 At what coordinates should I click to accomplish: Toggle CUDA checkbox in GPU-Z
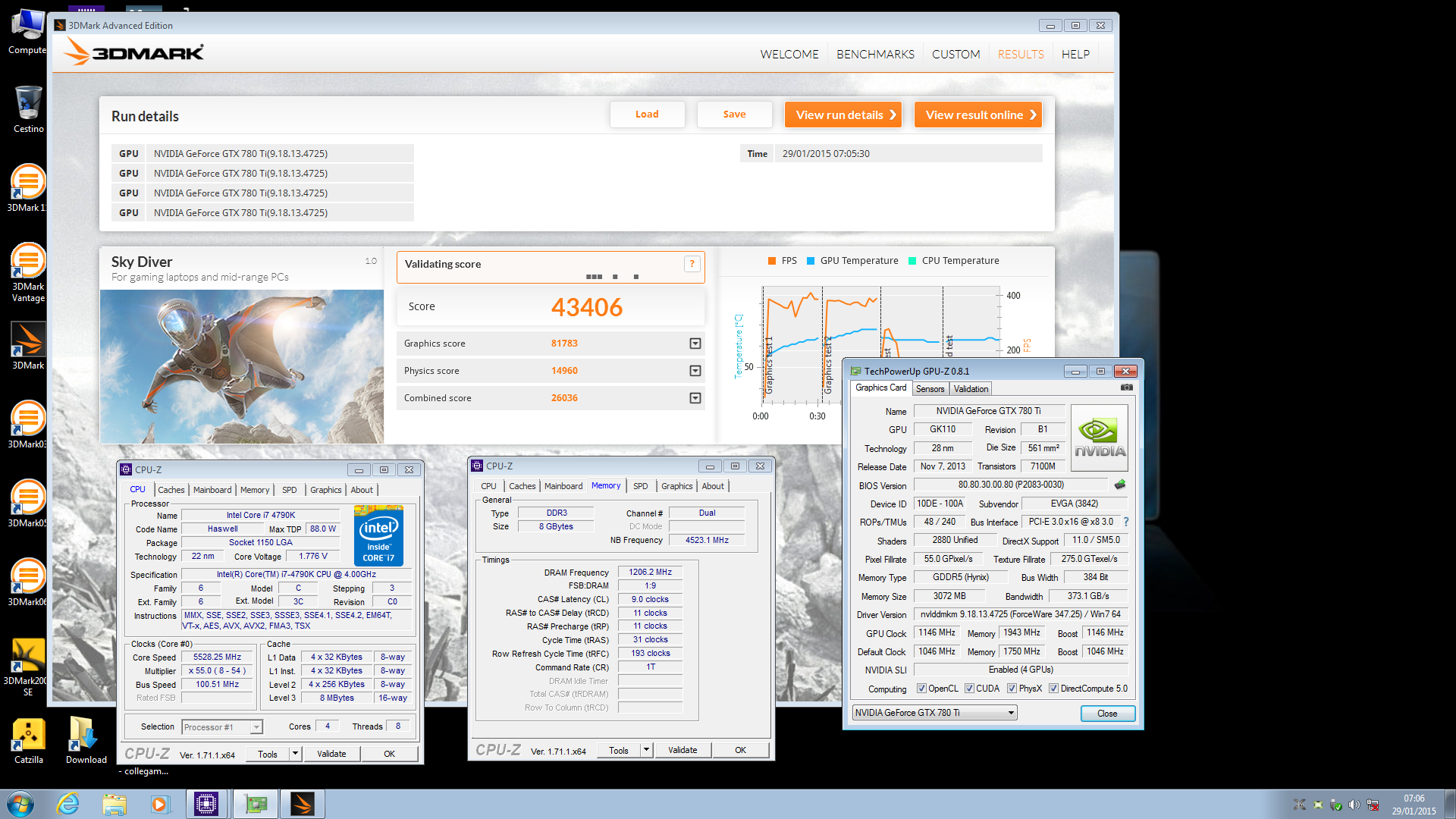[x=969, y=689]
